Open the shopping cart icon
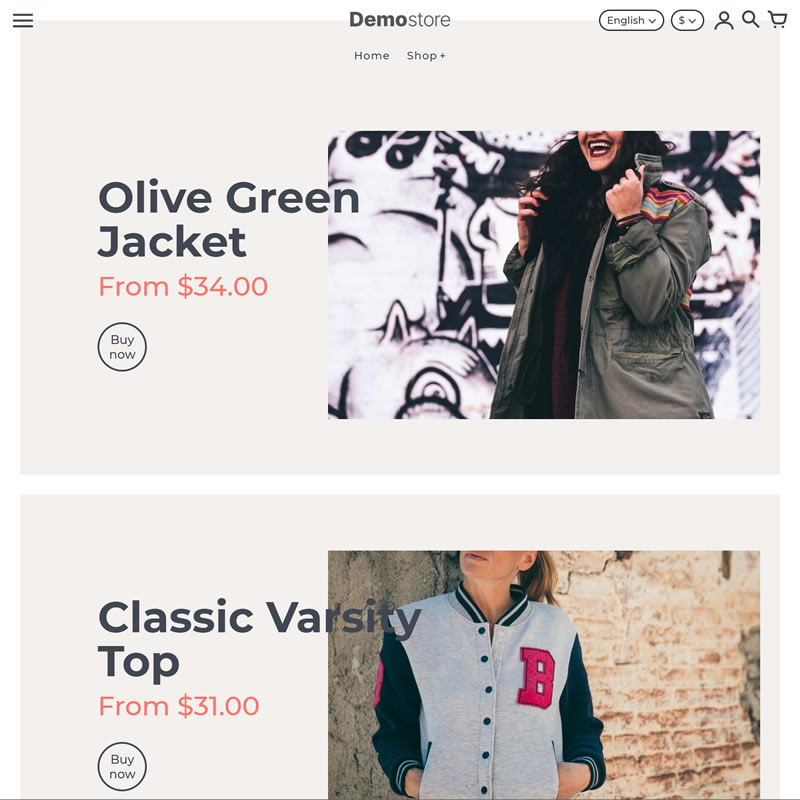 tap(778, 19)
